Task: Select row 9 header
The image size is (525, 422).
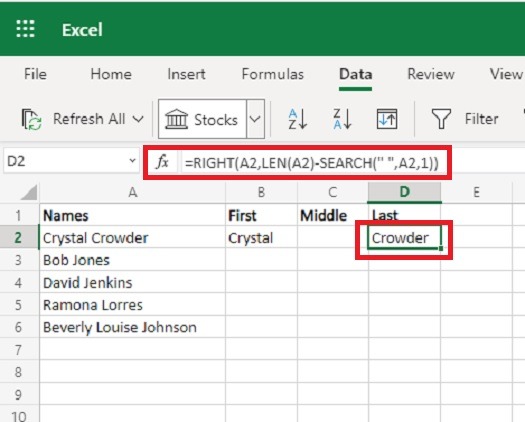Action: [x=19, y=395]
